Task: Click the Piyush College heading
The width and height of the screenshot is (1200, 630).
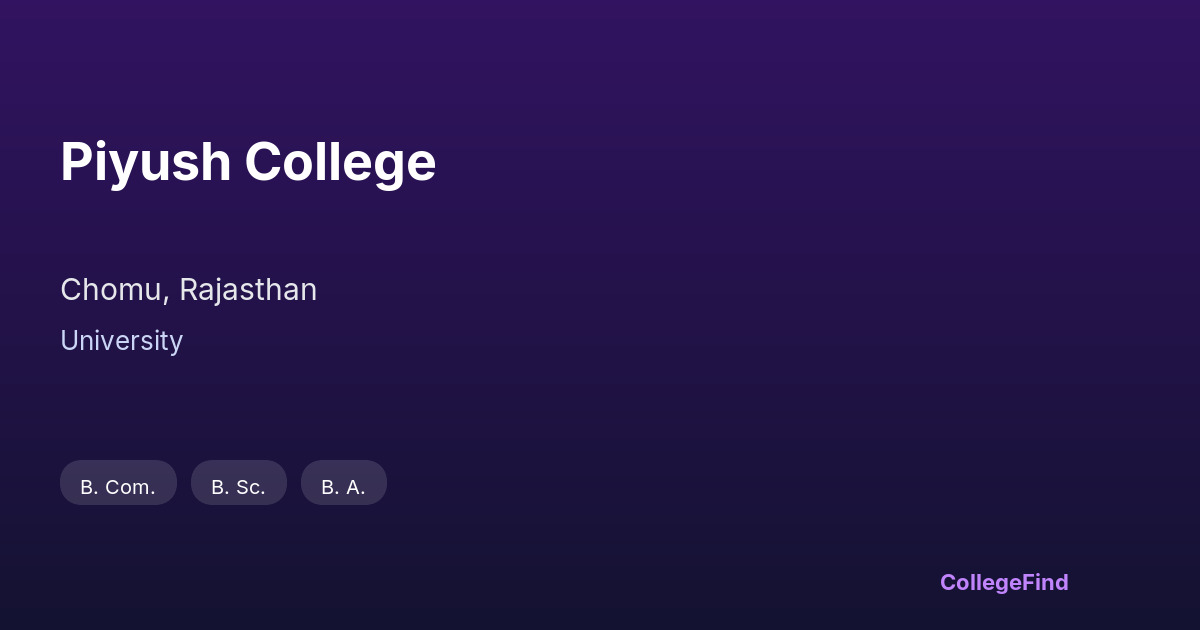Action: [248, 162]
